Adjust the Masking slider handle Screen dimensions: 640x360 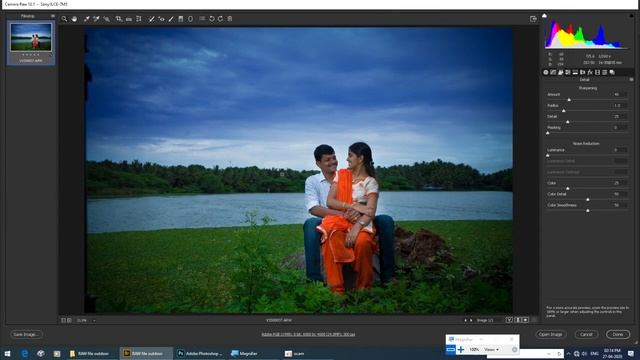pos(548,133)
